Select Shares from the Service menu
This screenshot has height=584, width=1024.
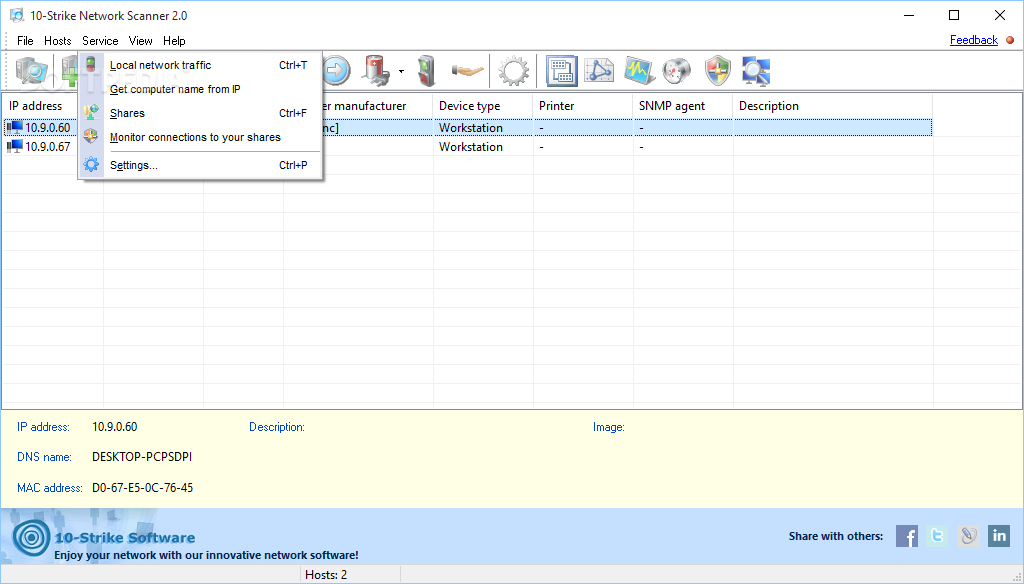[x=200, y=113]
